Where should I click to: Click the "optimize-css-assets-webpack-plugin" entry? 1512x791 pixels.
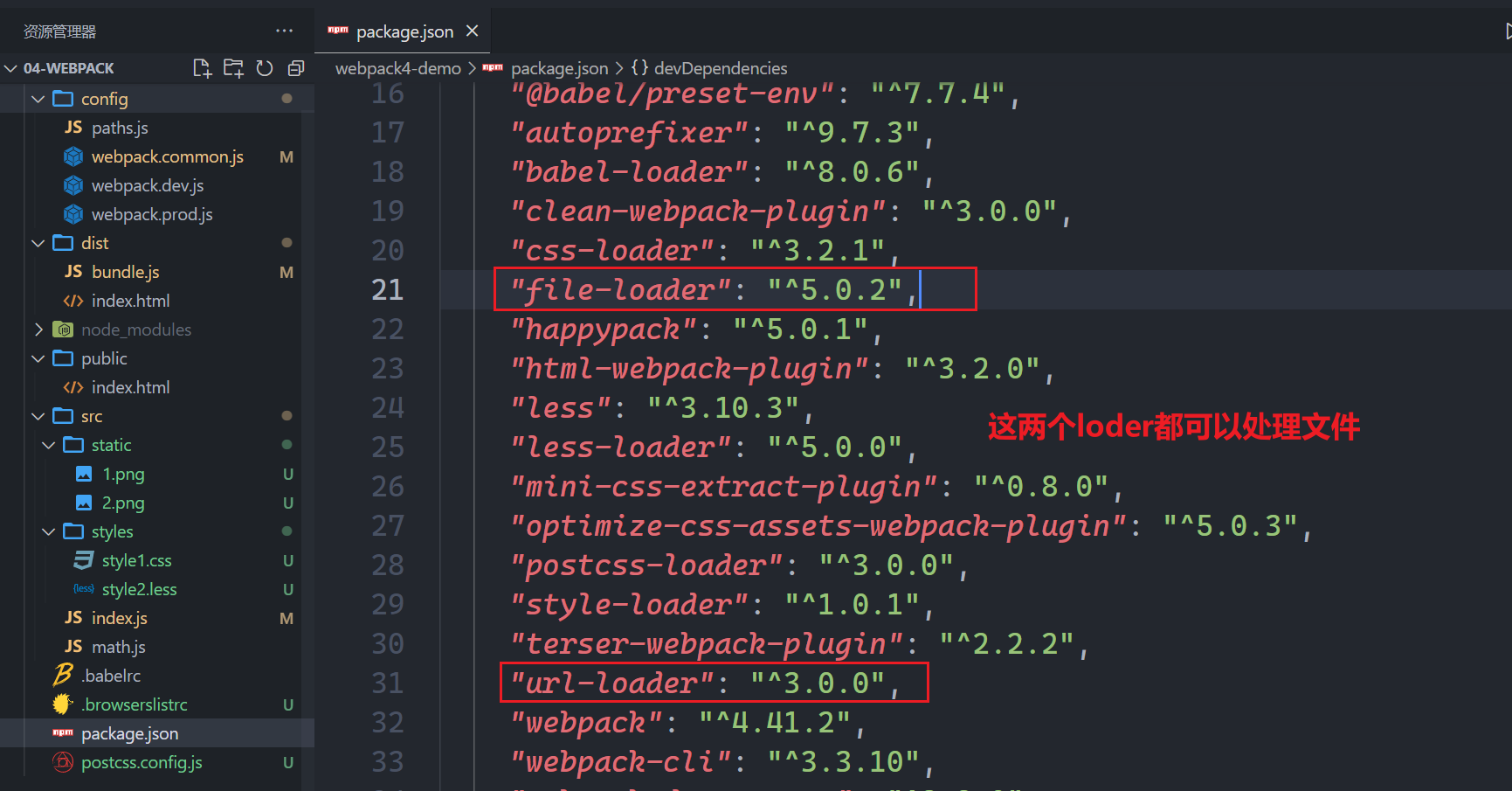[x=818, y=525]
